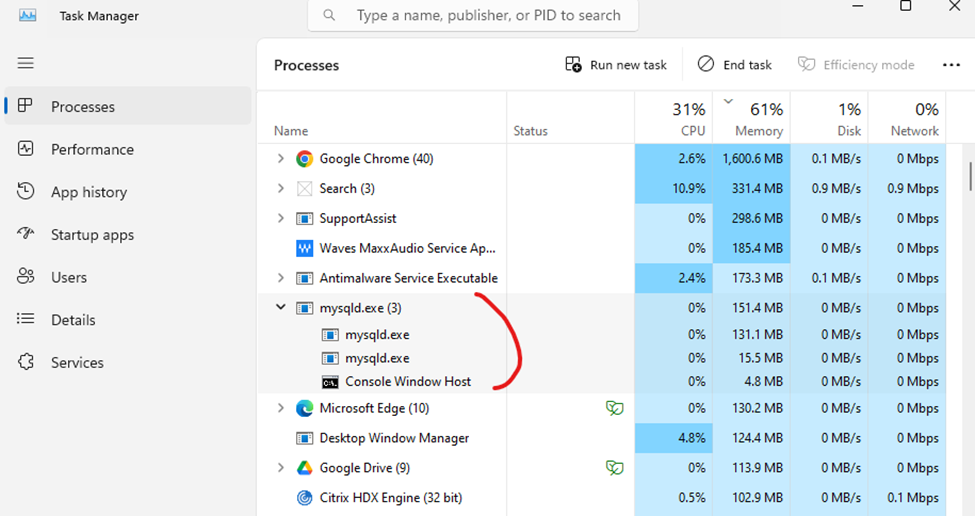975x516 pixels.
Task: Click the 1,600.6 MB memory cell
Action: 751,159
